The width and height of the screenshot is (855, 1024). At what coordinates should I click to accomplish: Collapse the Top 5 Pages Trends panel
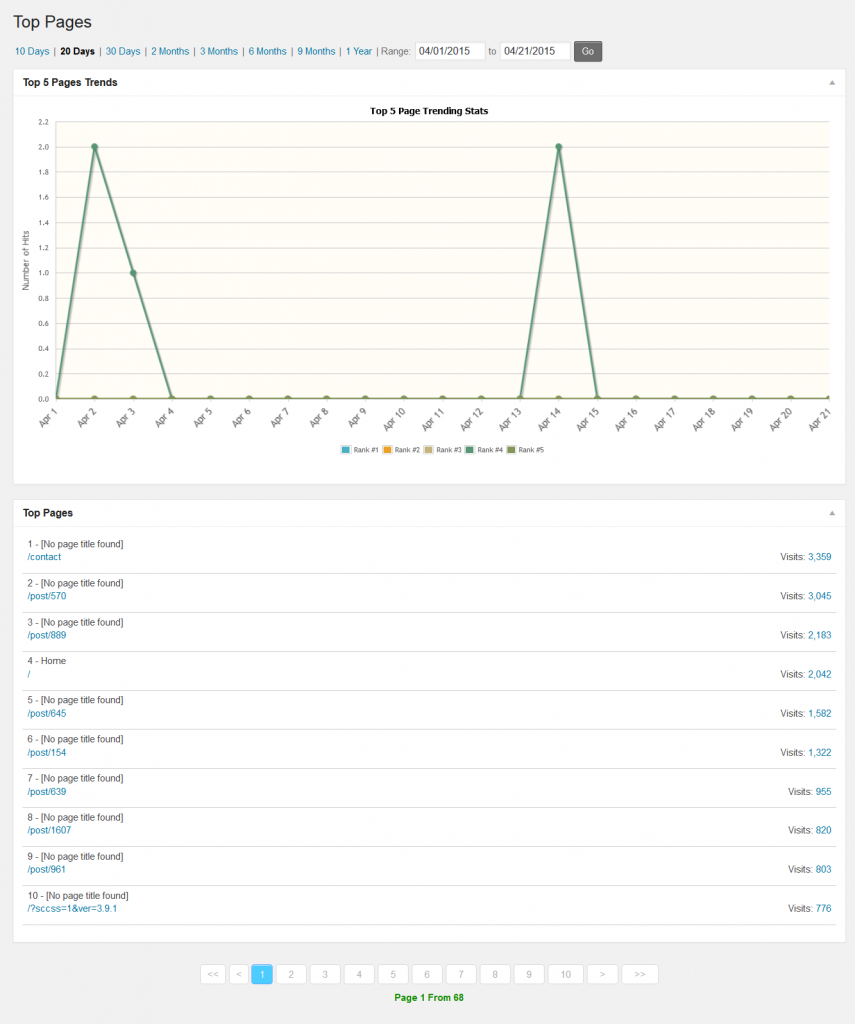pos(831,83)
